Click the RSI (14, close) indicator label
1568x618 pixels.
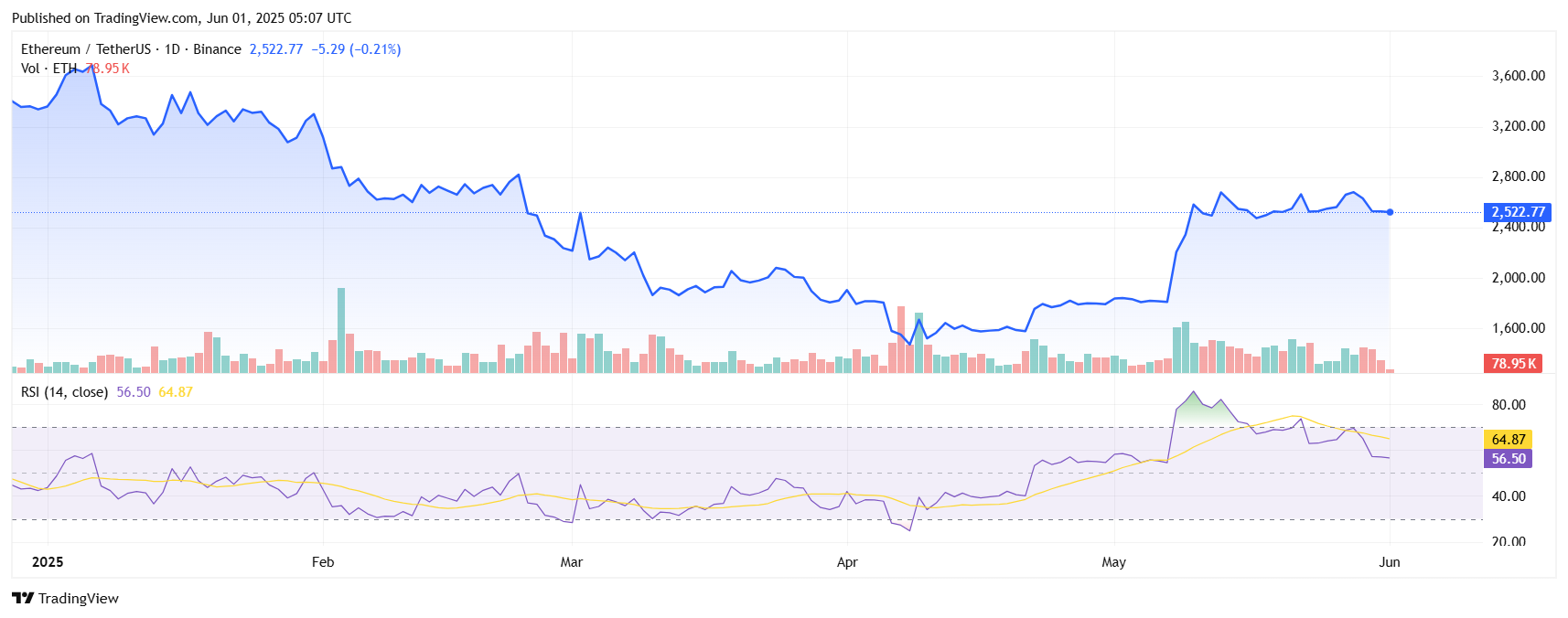[x=64, y=392]
